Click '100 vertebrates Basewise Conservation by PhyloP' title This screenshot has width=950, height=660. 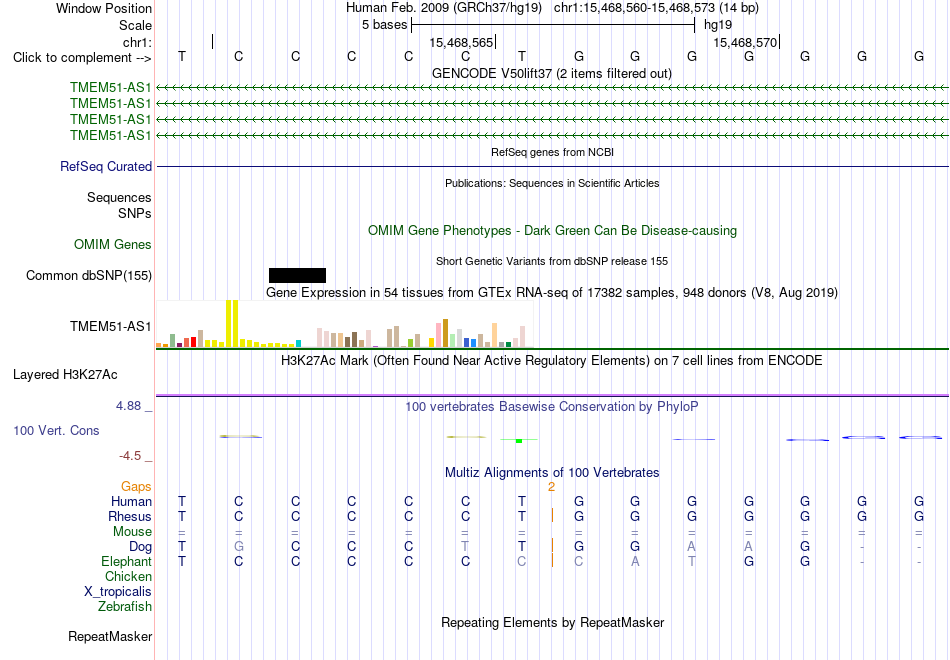552,407
